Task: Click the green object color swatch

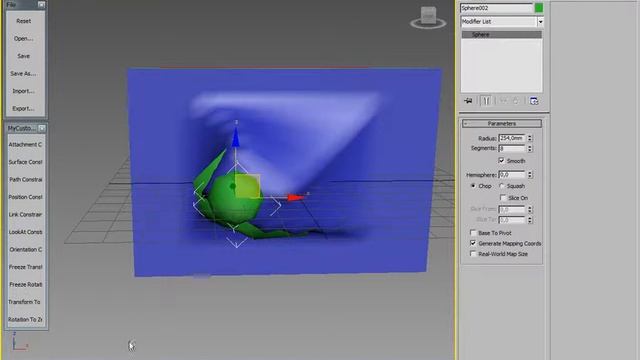Action: click(x=539, y=8)
